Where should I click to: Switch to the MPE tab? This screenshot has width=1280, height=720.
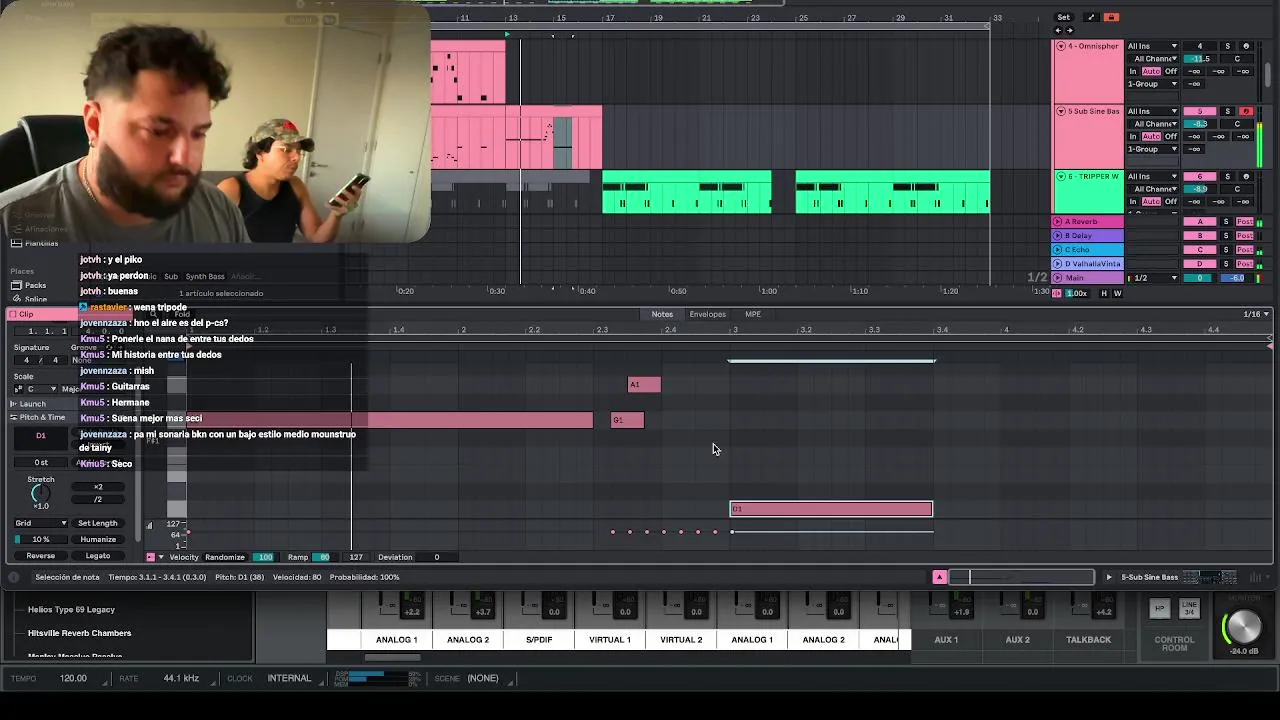tap(753, 314)
